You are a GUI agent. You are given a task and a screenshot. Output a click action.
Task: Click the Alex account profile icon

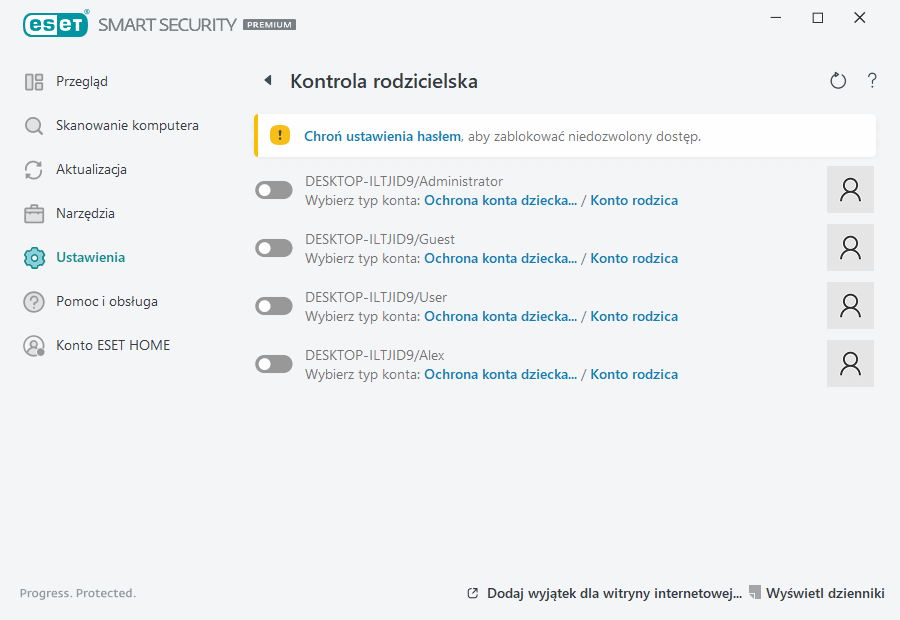[850, 364]
